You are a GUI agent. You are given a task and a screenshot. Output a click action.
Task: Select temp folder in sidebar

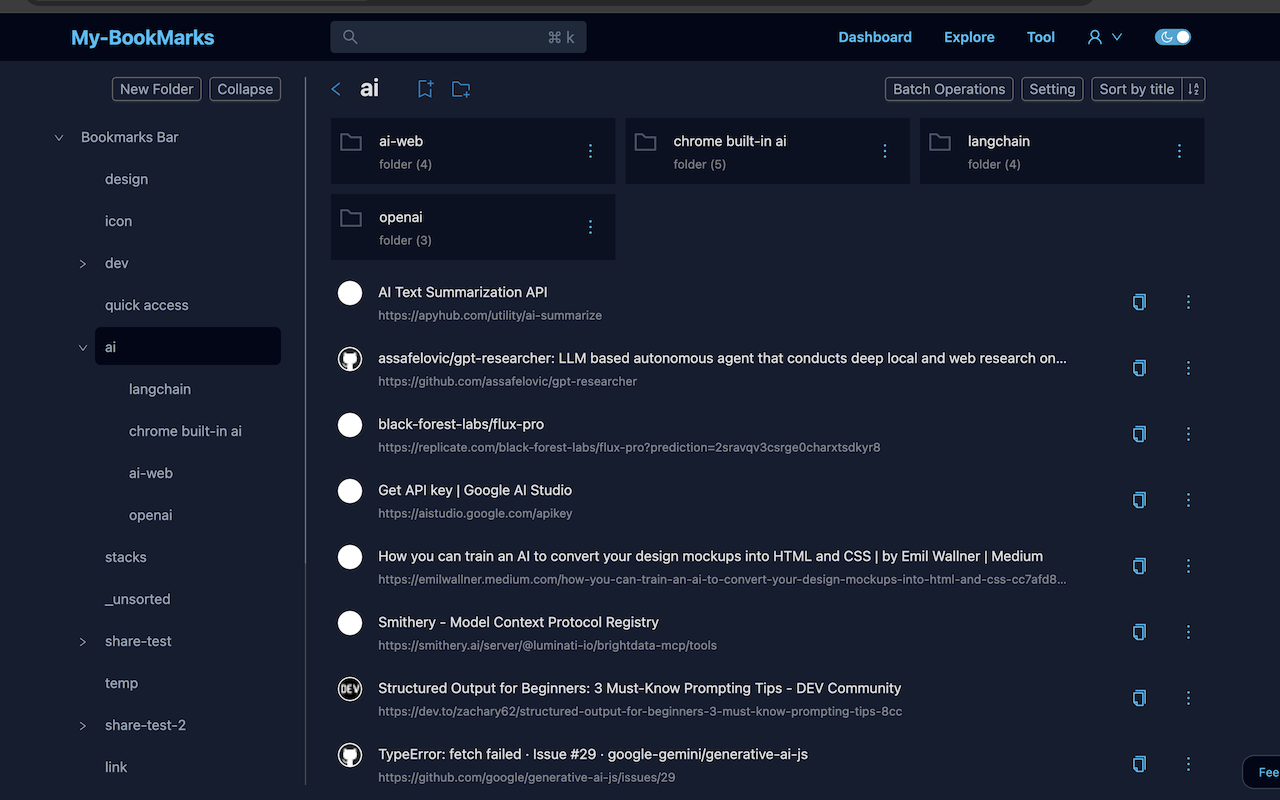click(121, 683)
